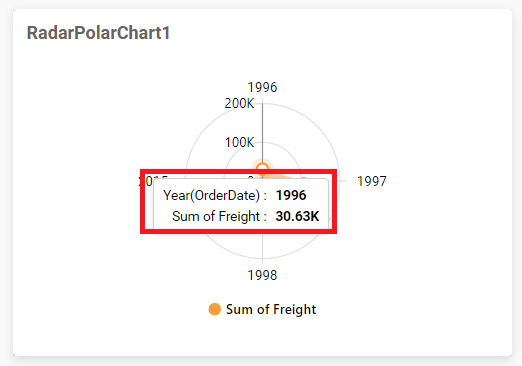Click the RadarPolarChart1 widget title
Screen dimensions: 522x366
(98, 33)
